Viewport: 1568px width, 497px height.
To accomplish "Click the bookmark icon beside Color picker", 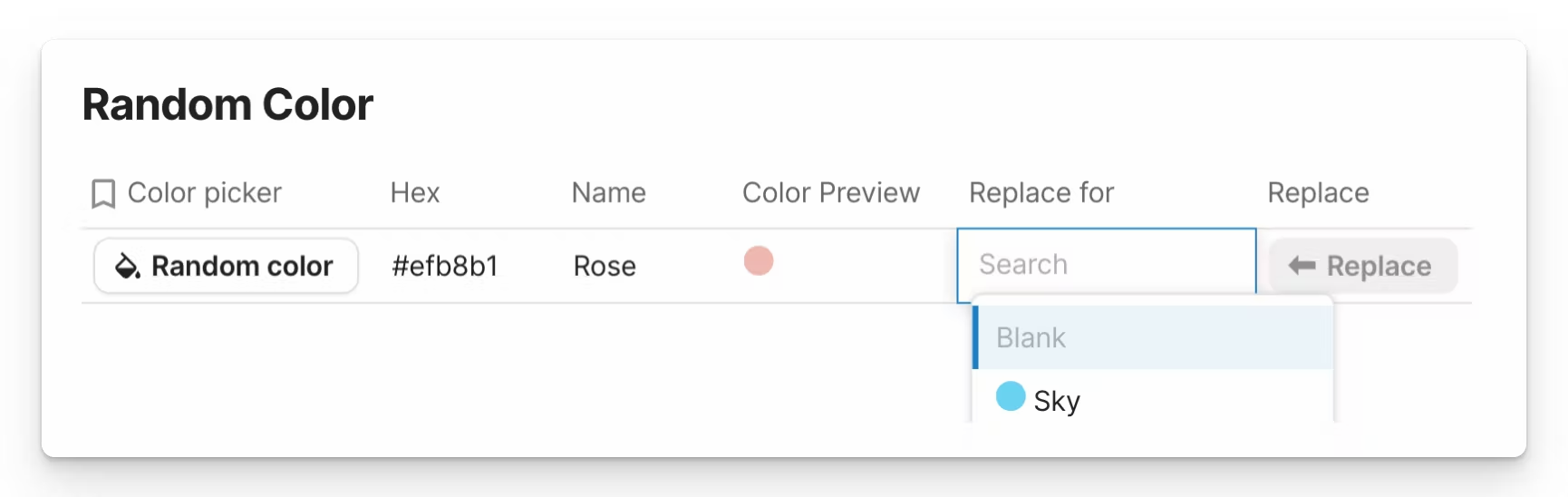I will 103,193.
